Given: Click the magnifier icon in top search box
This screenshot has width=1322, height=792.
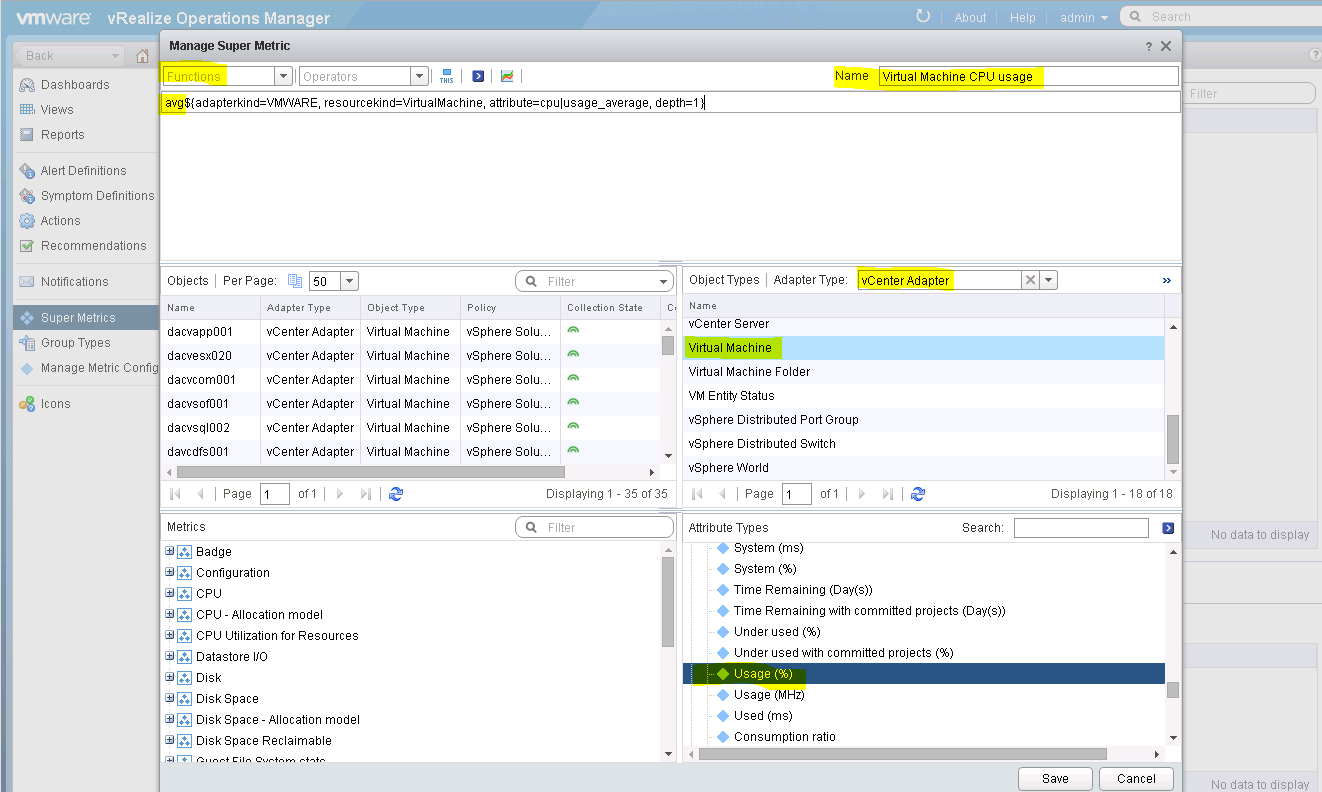Looking at the screenshot, I should 1137,17.
